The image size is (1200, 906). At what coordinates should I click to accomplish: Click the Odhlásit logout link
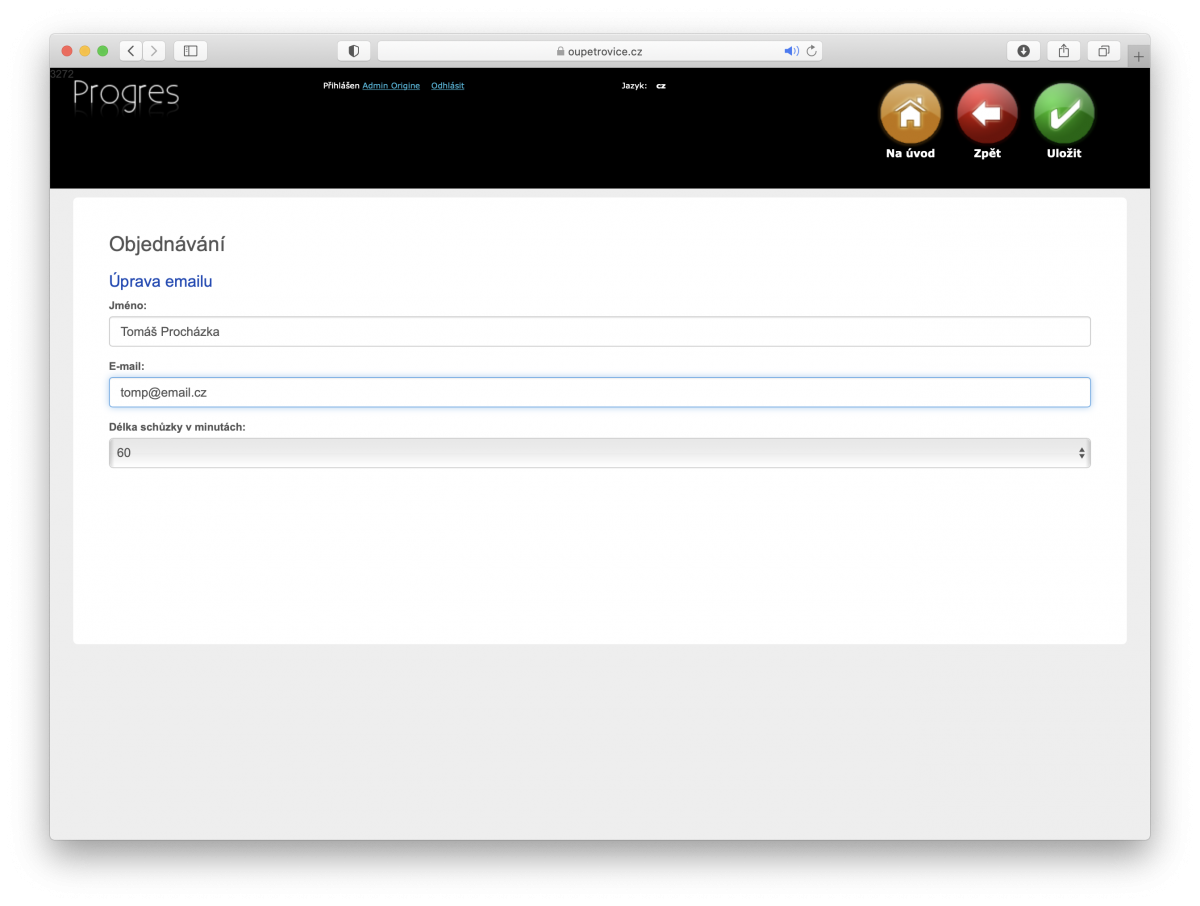point(447,86)
